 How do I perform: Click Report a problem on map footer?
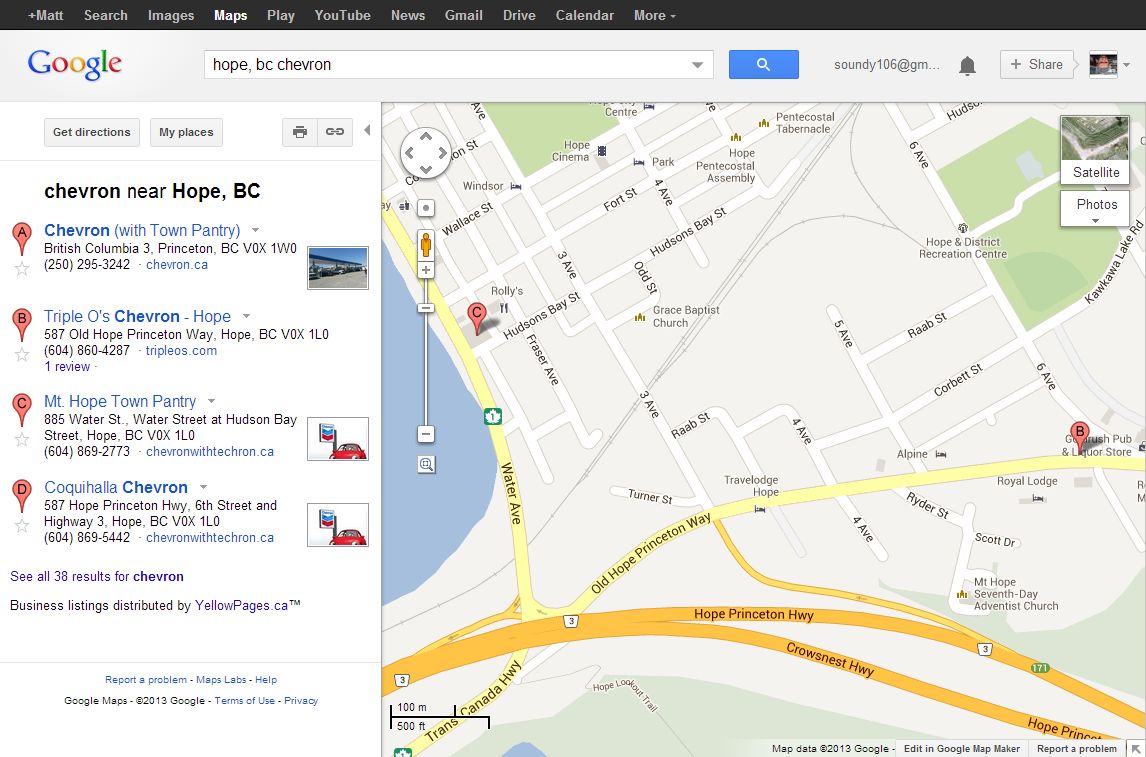[x=1077, y=749]
